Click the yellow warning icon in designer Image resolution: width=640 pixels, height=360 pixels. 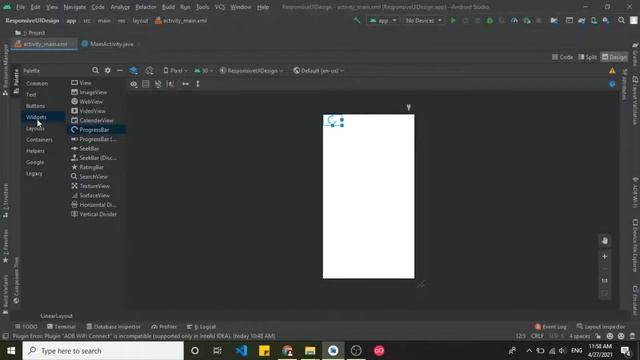(612, 71)
